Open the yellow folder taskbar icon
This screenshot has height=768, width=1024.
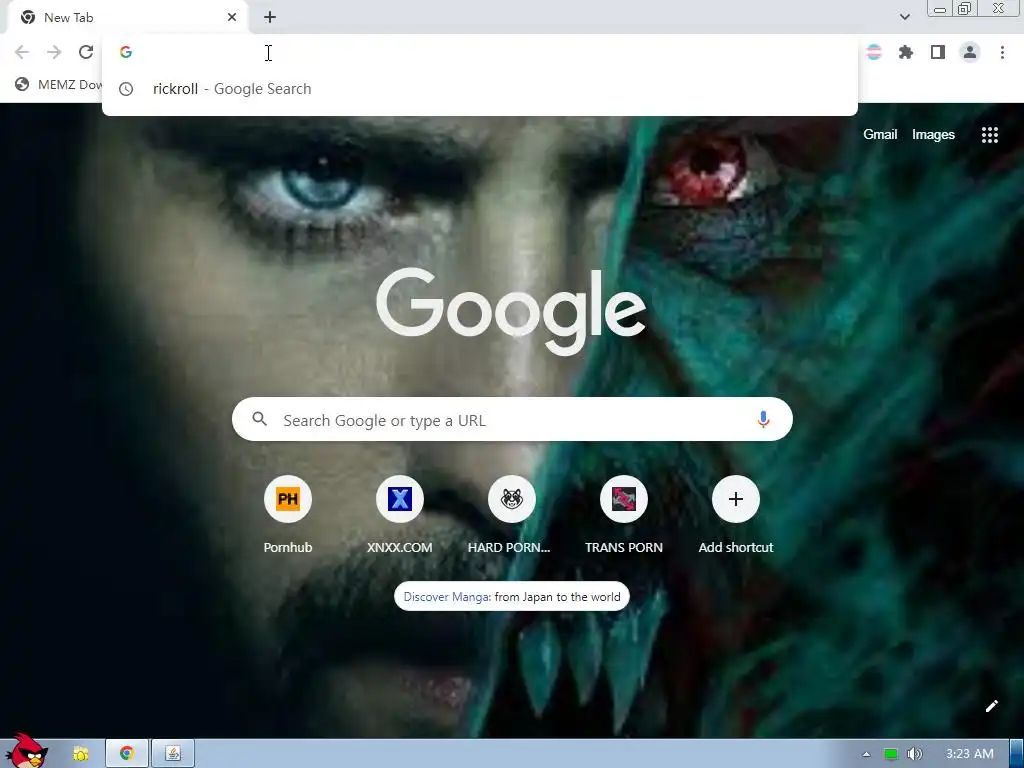click(x=81, y=754)
